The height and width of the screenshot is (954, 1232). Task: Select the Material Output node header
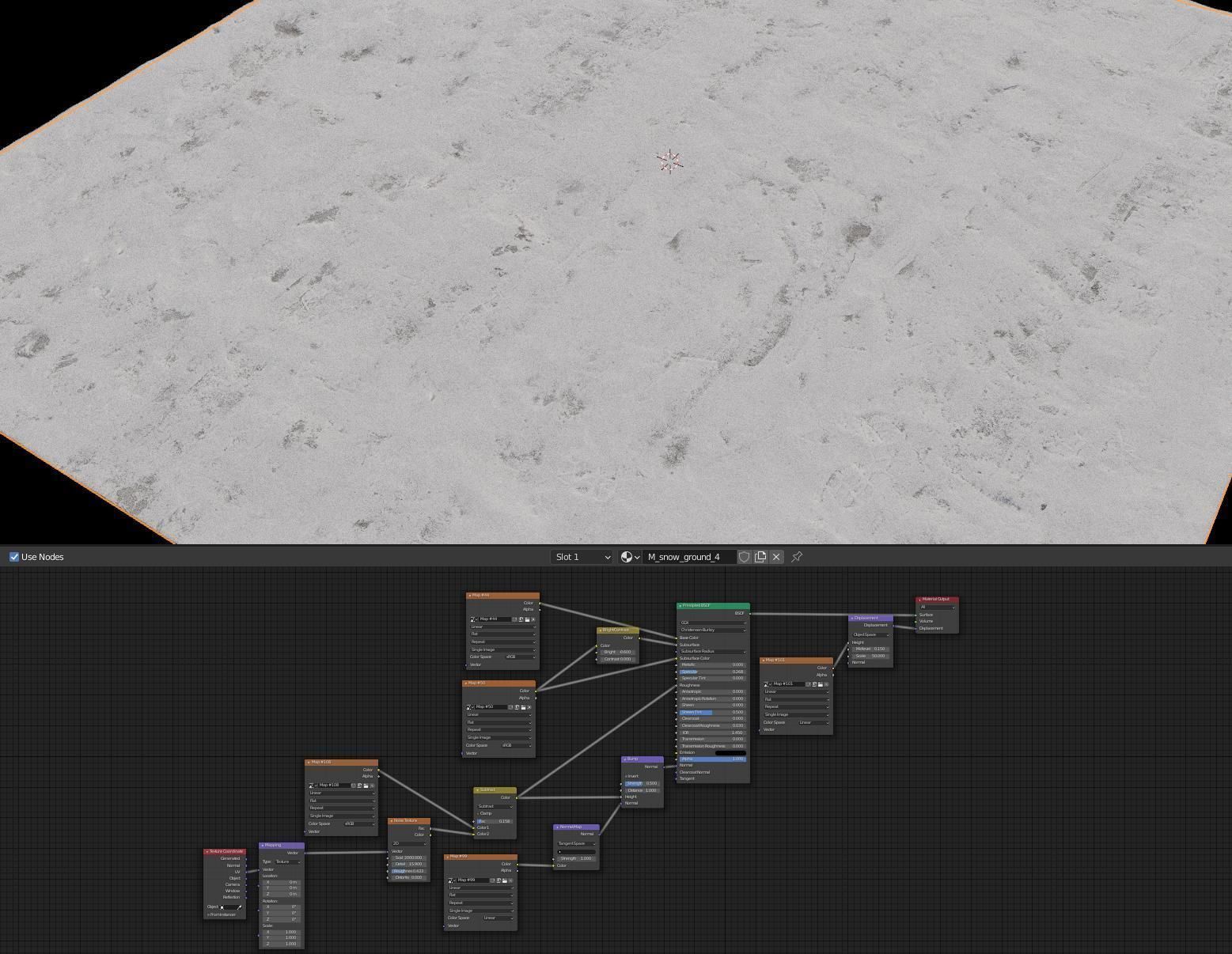[938, 599]
